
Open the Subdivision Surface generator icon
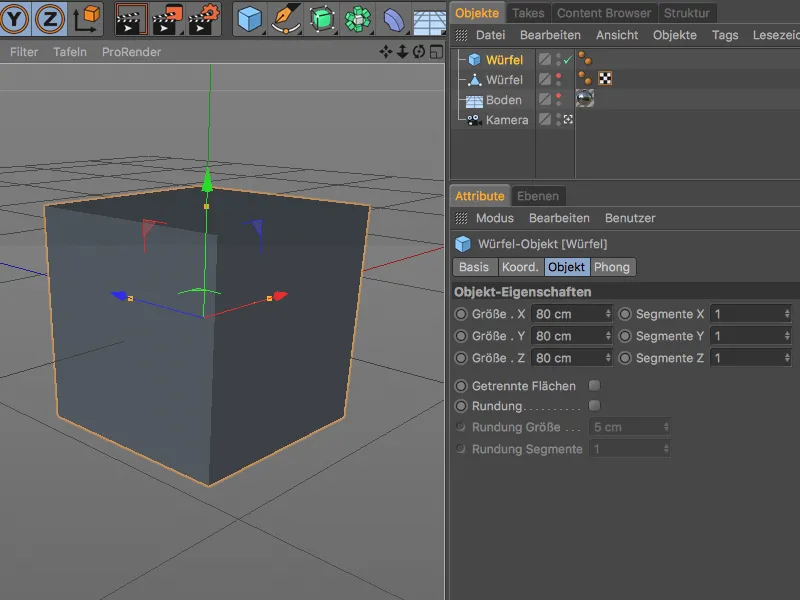[x=322, y=19]
